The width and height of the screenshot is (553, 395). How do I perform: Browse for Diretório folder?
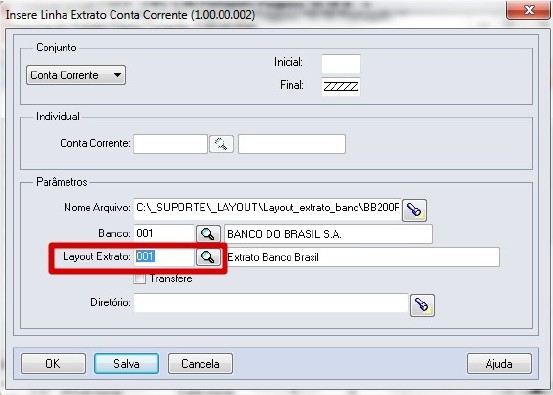tap(422, 305)
